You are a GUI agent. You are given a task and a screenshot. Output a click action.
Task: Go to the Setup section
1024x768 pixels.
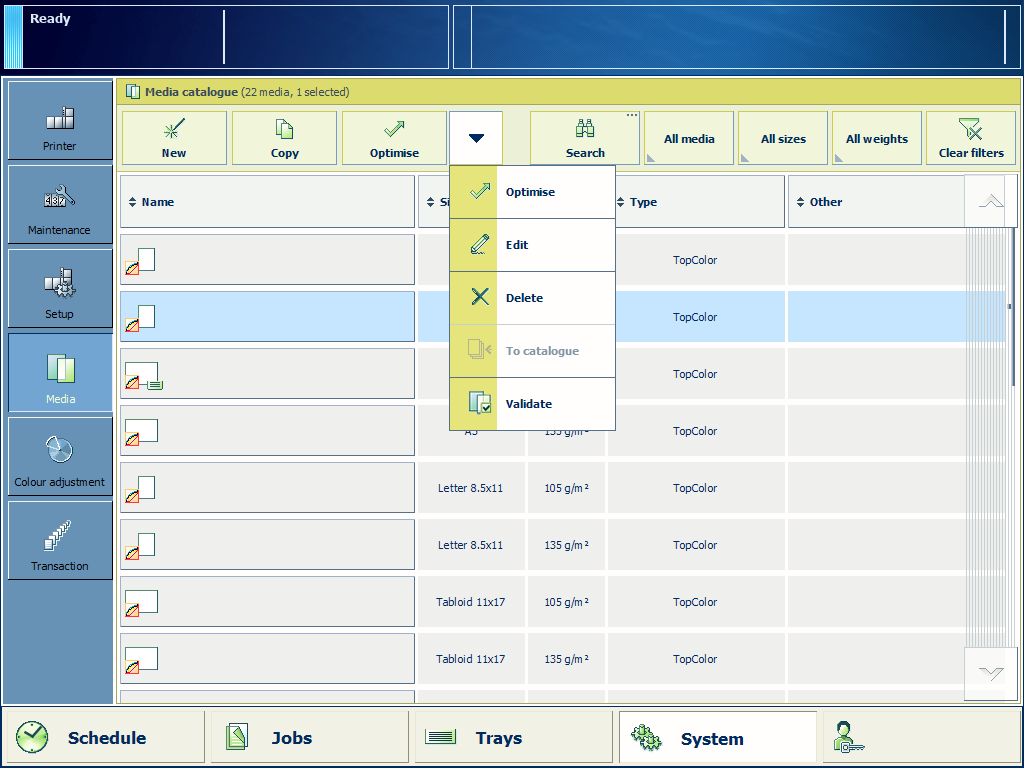click(60, 288)
